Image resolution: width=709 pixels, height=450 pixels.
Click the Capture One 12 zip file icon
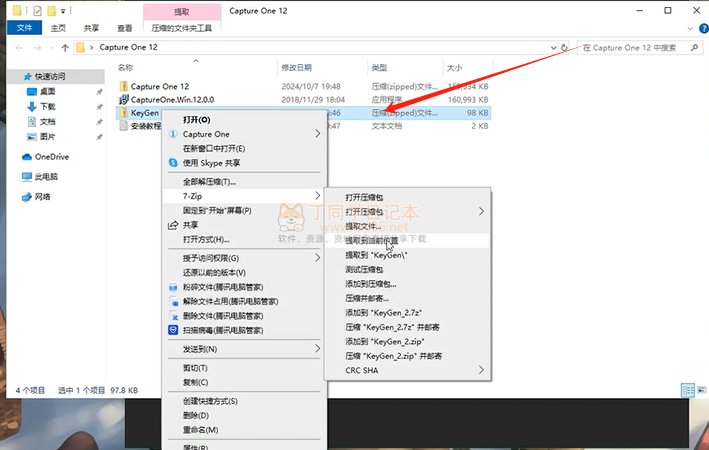point(123,86)
